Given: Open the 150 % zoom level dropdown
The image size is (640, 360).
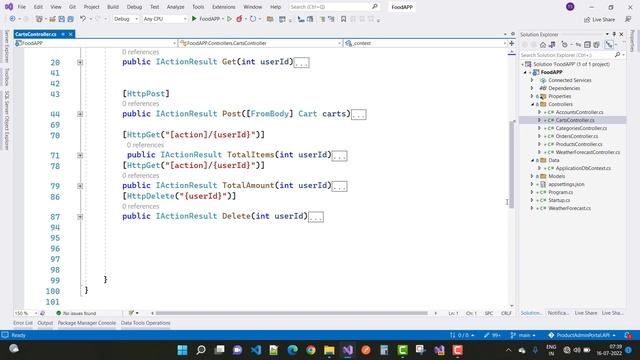Looking at the screenshot, I should tap(26, 313).
